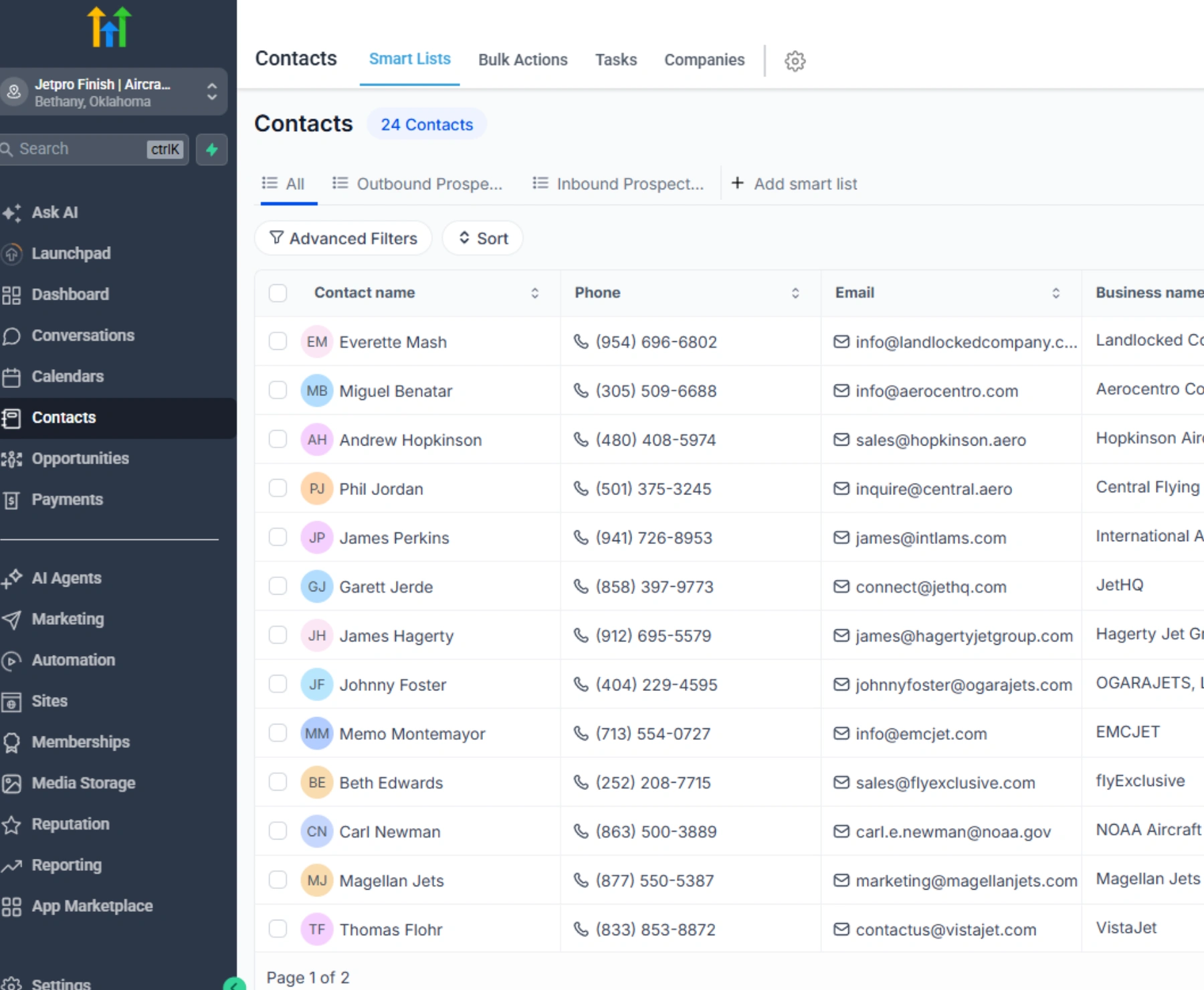Click Add smart list
The width and height of the screenshot is (1204, 990).
click(x=795, y=184)
